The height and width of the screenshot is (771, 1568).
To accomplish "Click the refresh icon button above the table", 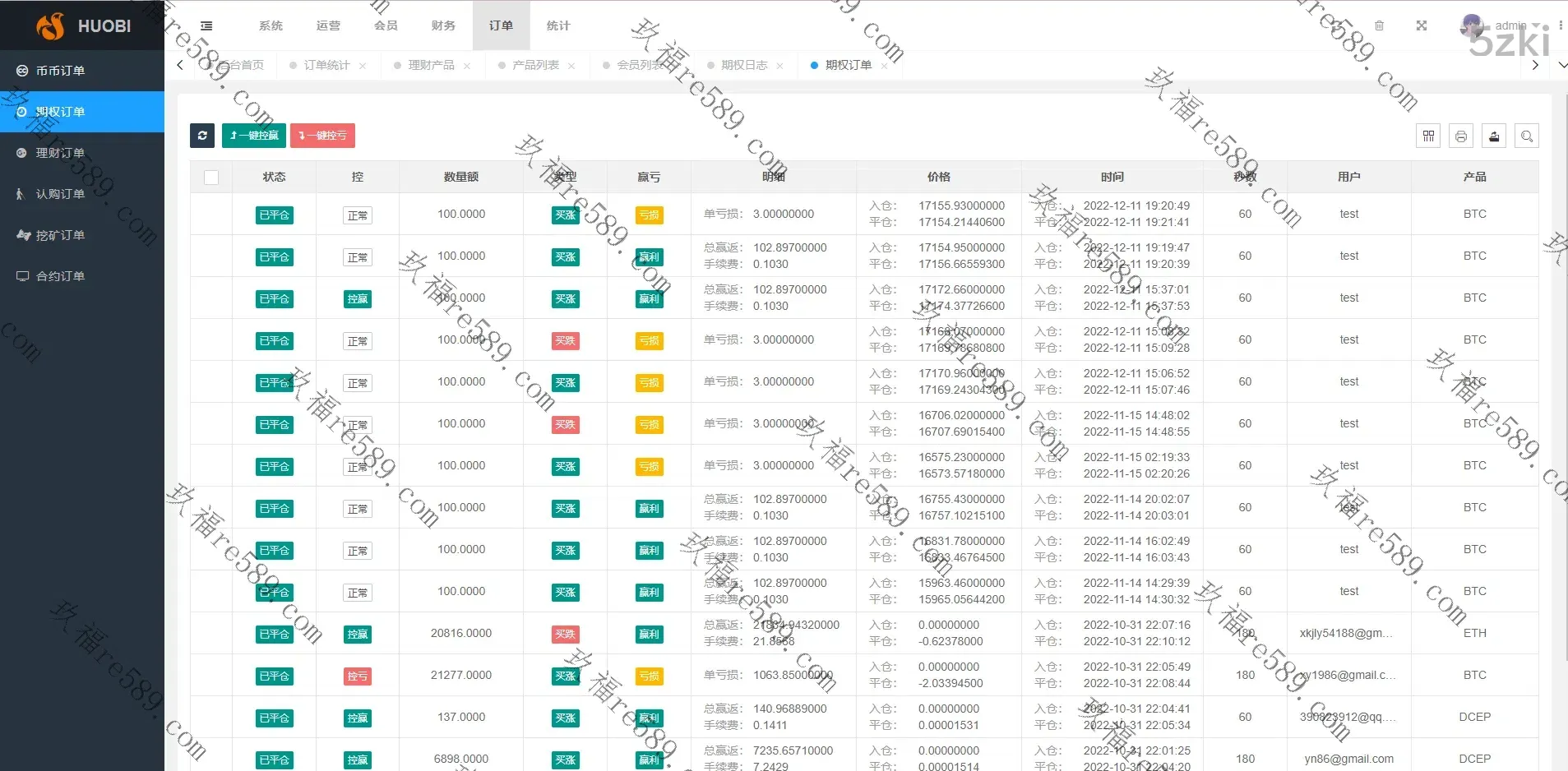I will [202, 136].
